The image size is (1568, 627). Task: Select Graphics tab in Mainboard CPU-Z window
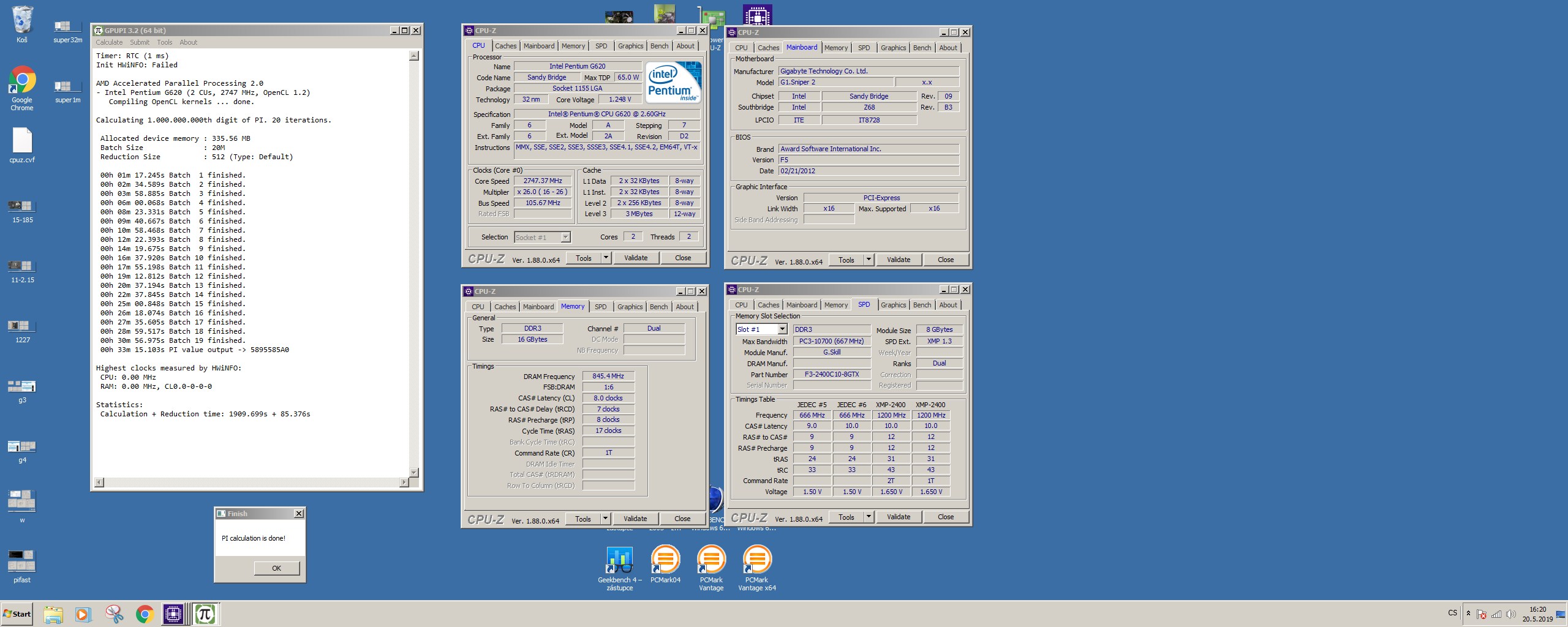[x=893, y=48]
